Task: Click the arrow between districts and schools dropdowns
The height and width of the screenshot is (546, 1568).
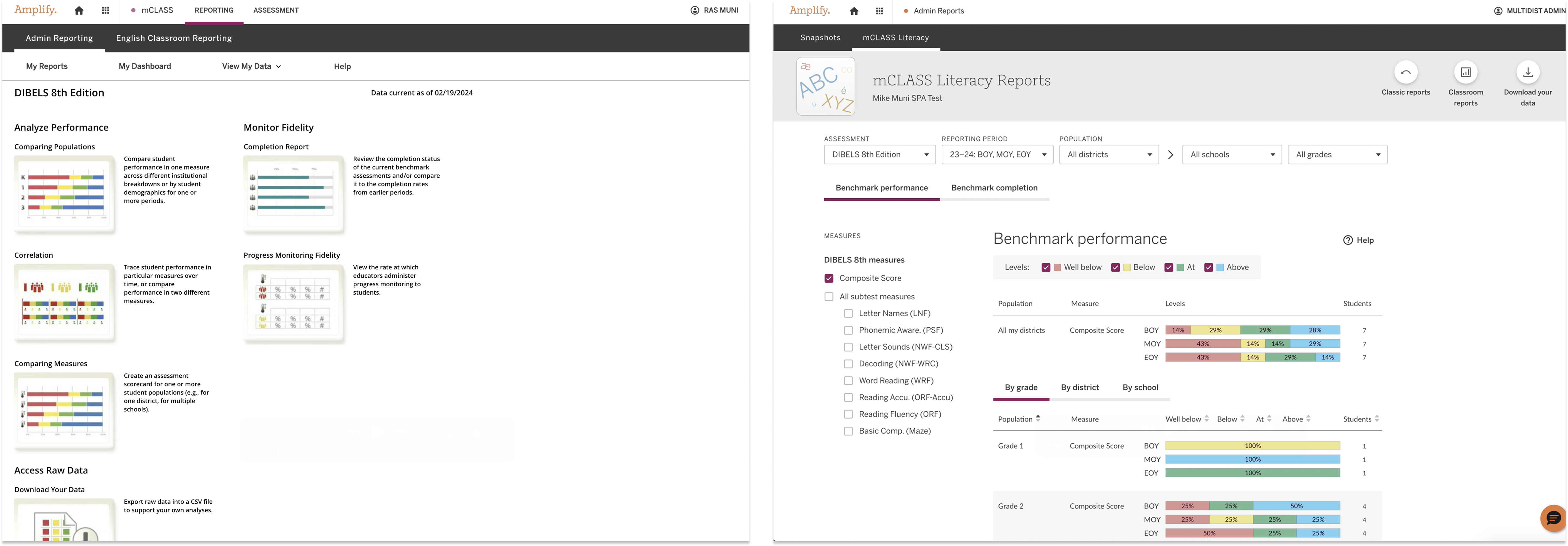Action: pyautogui.click(x=1170, y=154)
